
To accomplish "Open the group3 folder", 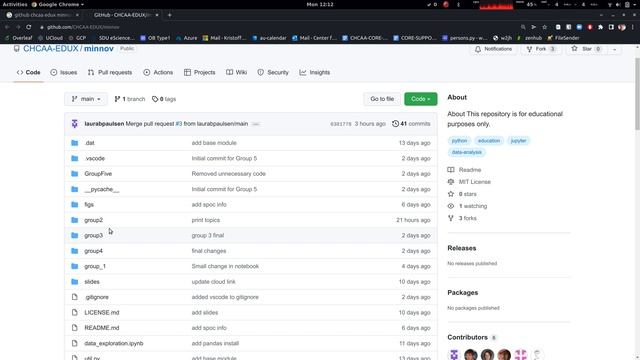I will (x=93, y=236).
